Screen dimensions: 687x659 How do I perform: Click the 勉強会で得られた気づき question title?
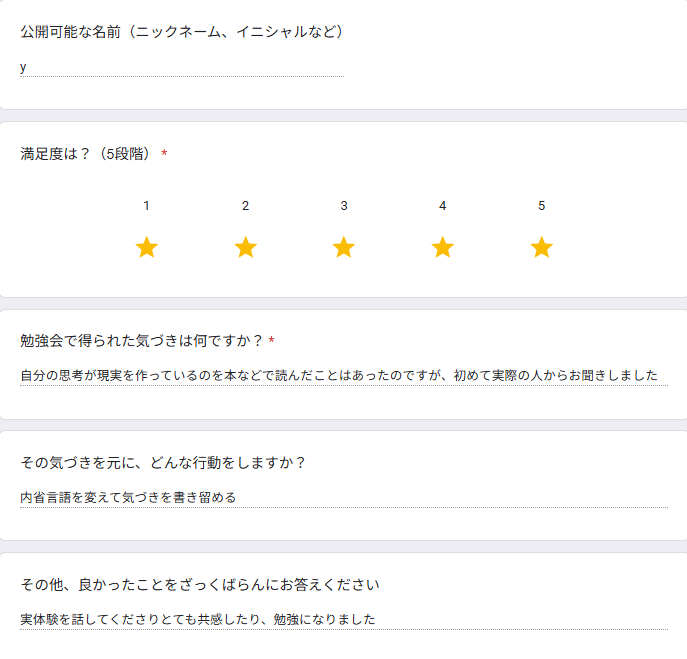pyautogui.click(x=141, y=341)
